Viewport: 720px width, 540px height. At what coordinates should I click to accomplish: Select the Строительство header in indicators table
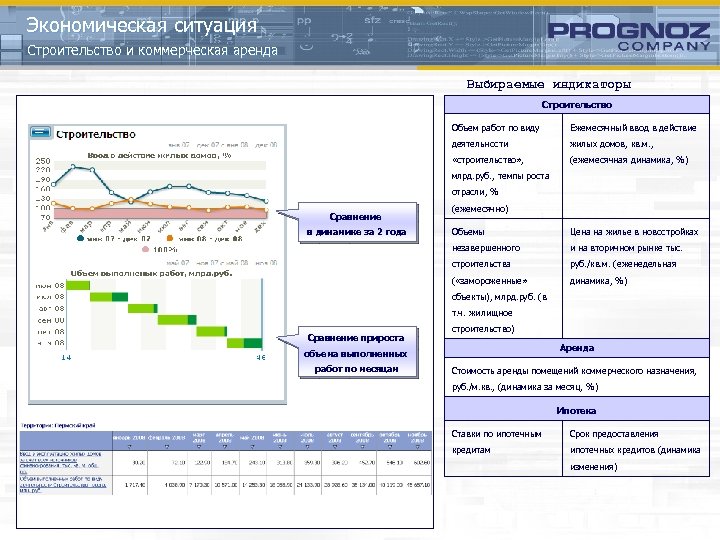coord(577,105)
